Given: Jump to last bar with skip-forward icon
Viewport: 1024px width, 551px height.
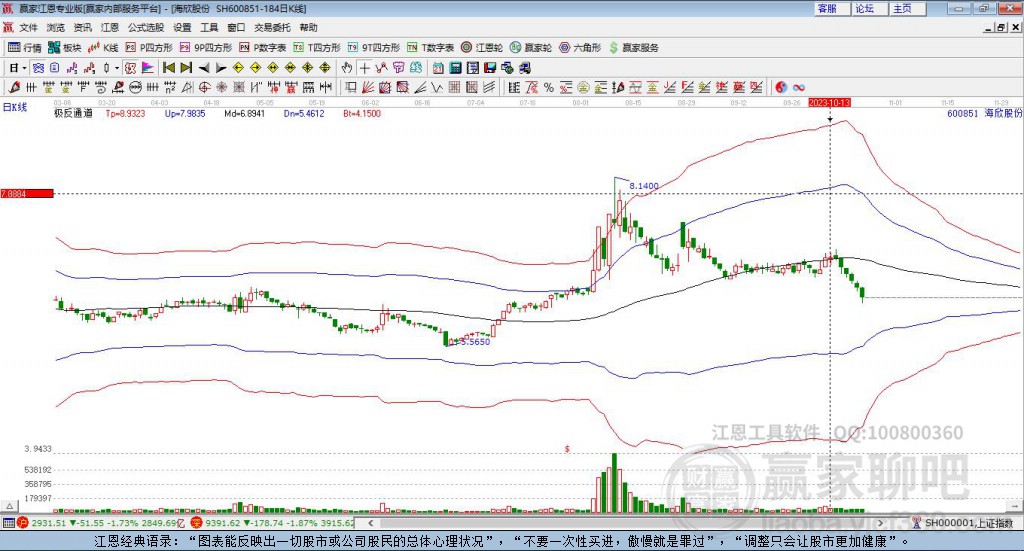Looking at the screenshot, I should (x=186, y=68).
